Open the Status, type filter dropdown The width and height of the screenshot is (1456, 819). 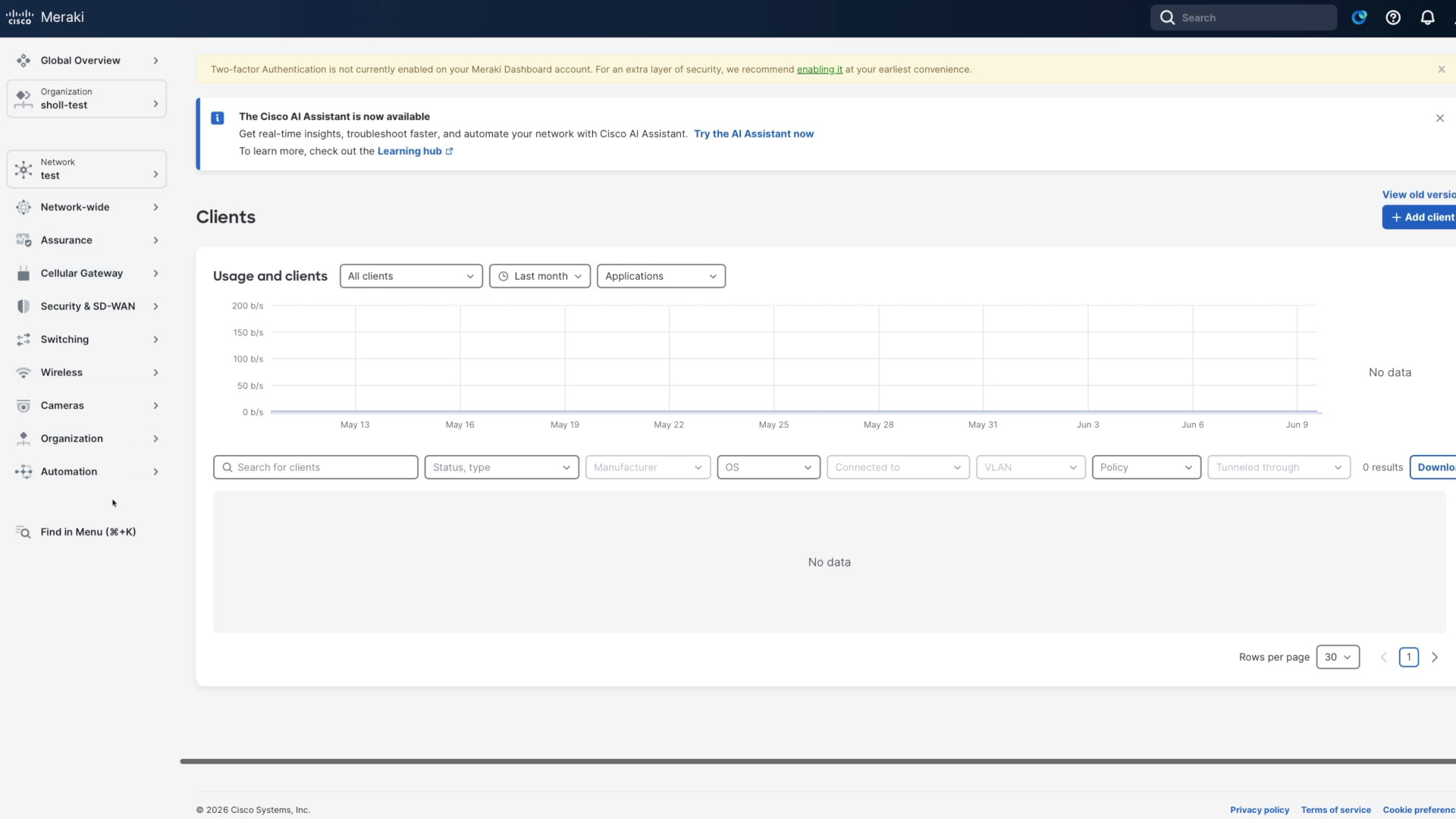502,467
